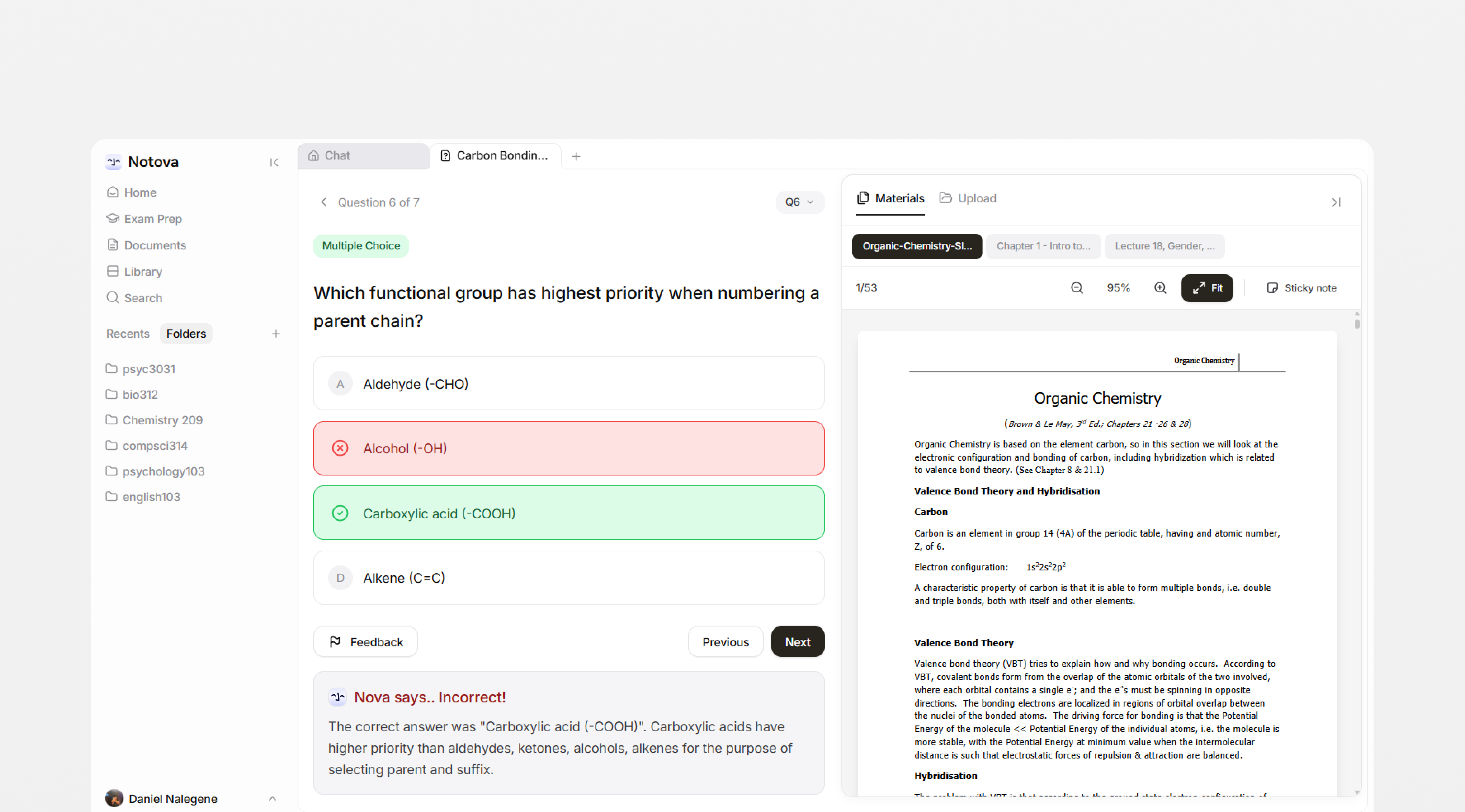1465x812 pixels.
Task: Click the Notova app name
Action: pyautogui.click(x=153, y=162)
